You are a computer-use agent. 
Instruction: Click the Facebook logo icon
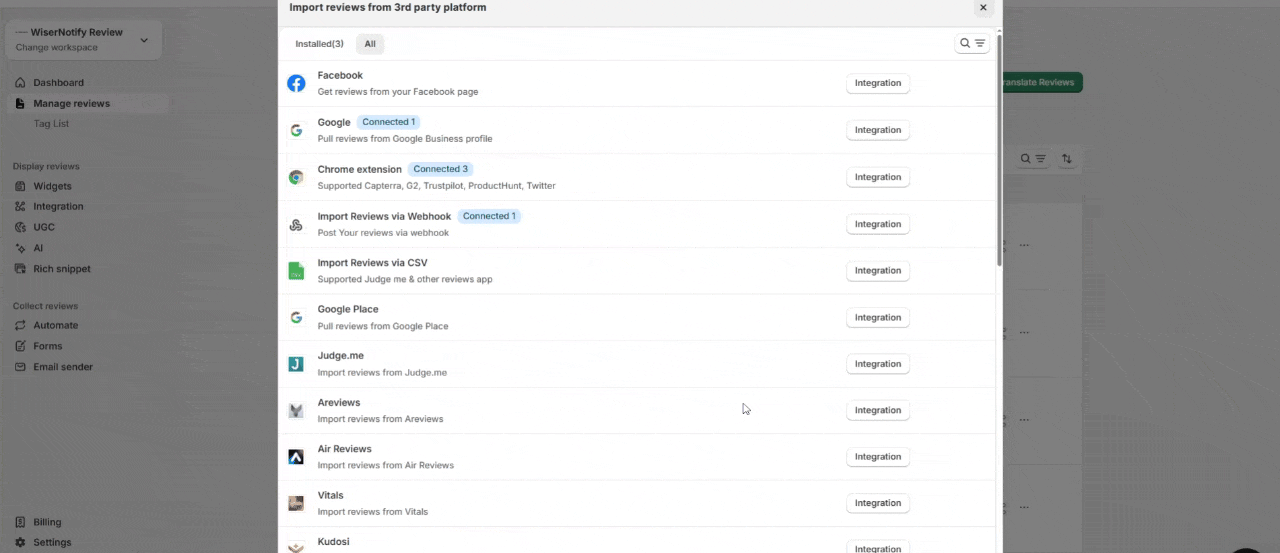pos(296,84)
